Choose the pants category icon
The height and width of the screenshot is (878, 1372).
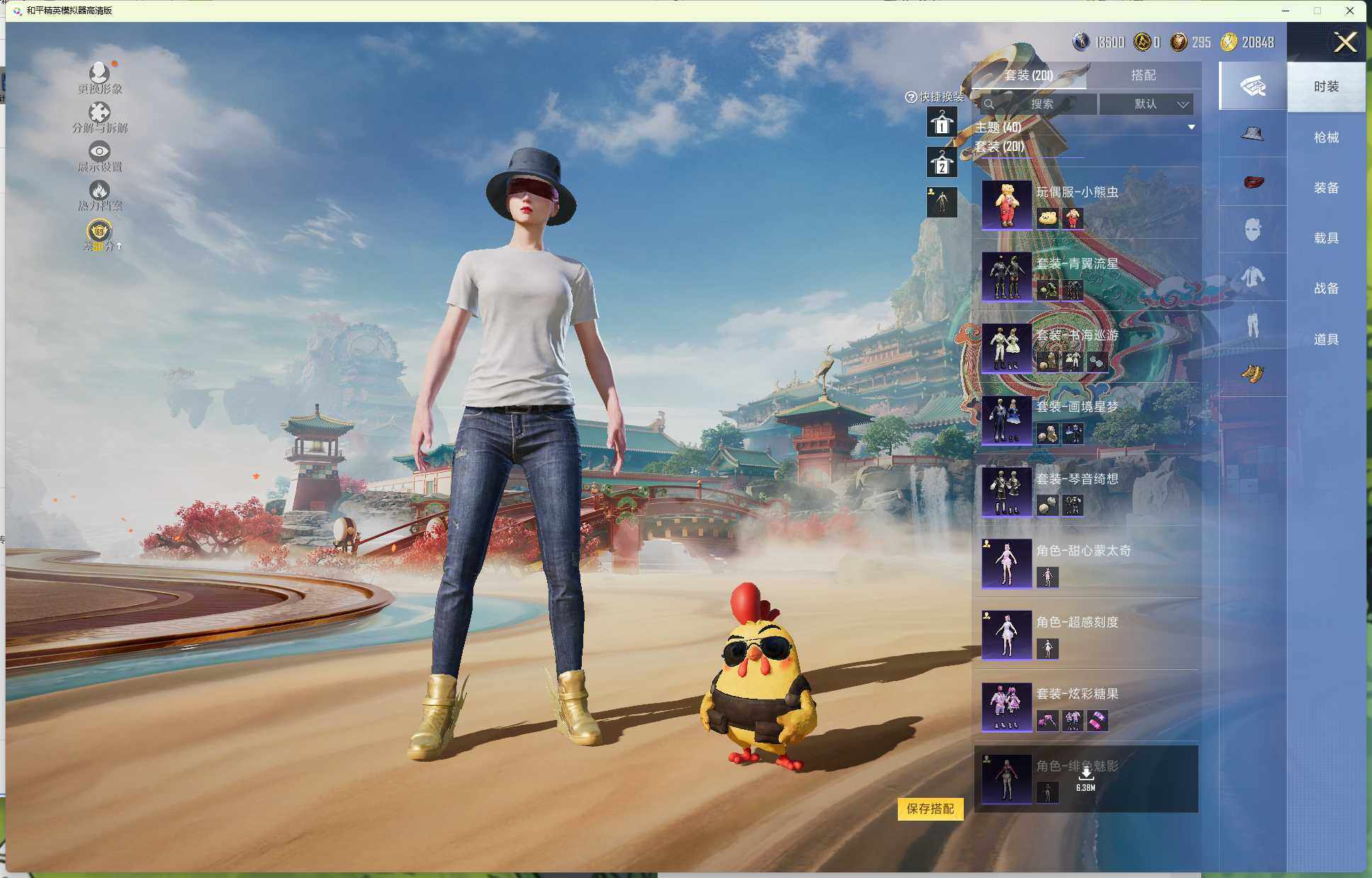(x=1252, y=325)
